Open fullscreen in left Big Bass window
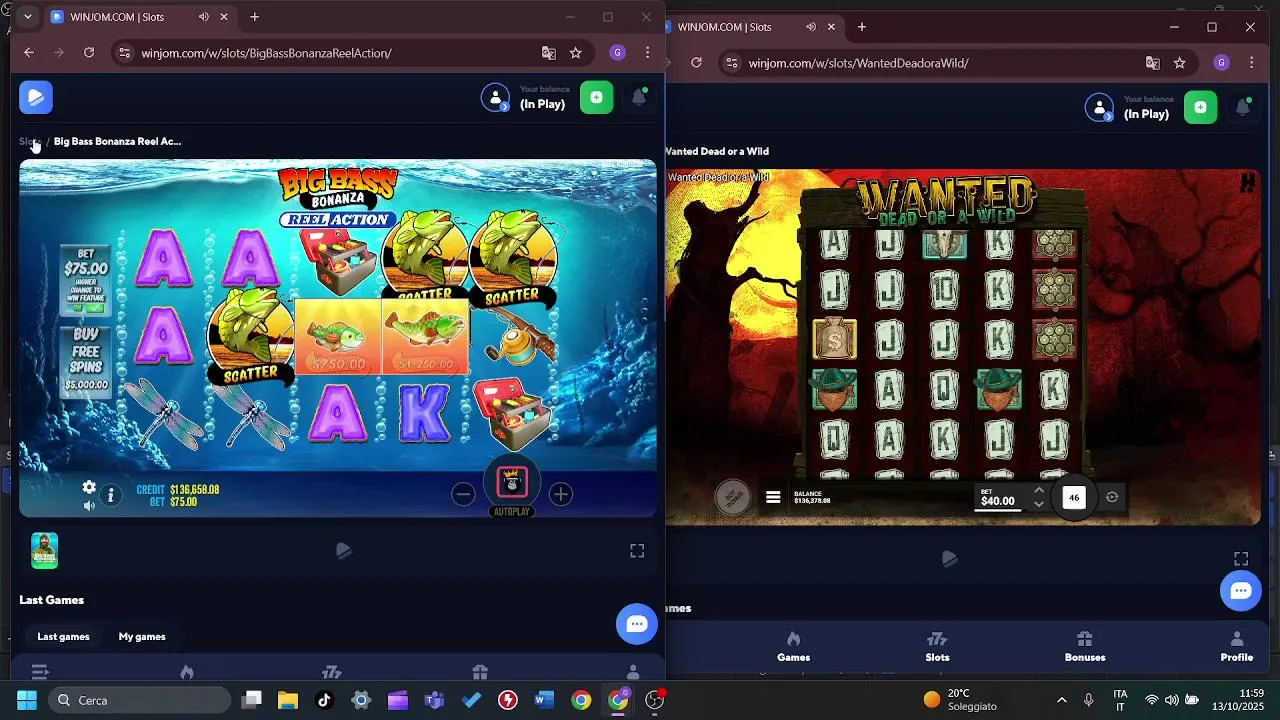 pos(637,551)
